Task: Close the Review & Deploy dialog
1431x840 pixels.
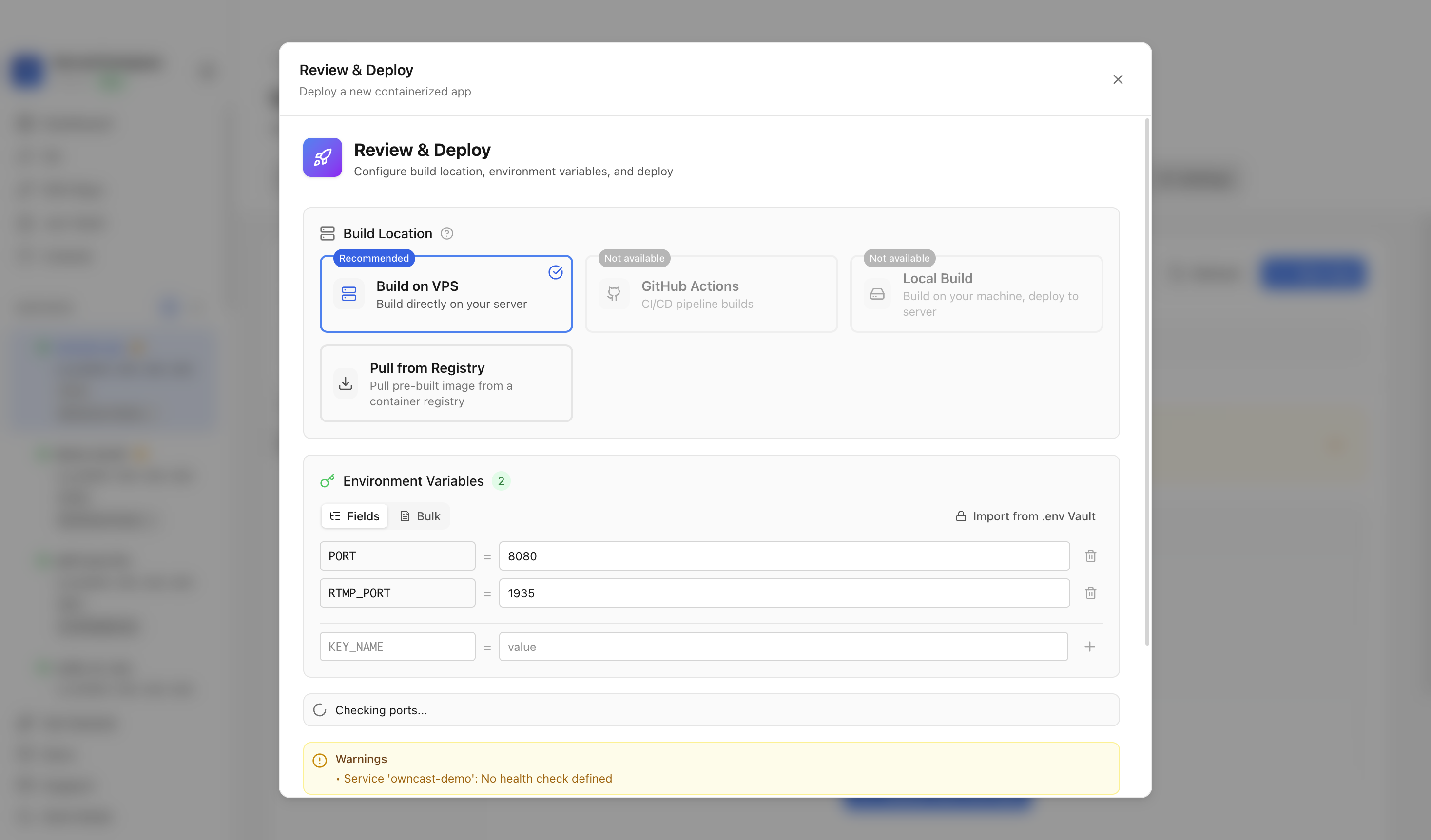Action: [x=1118, y=79]
